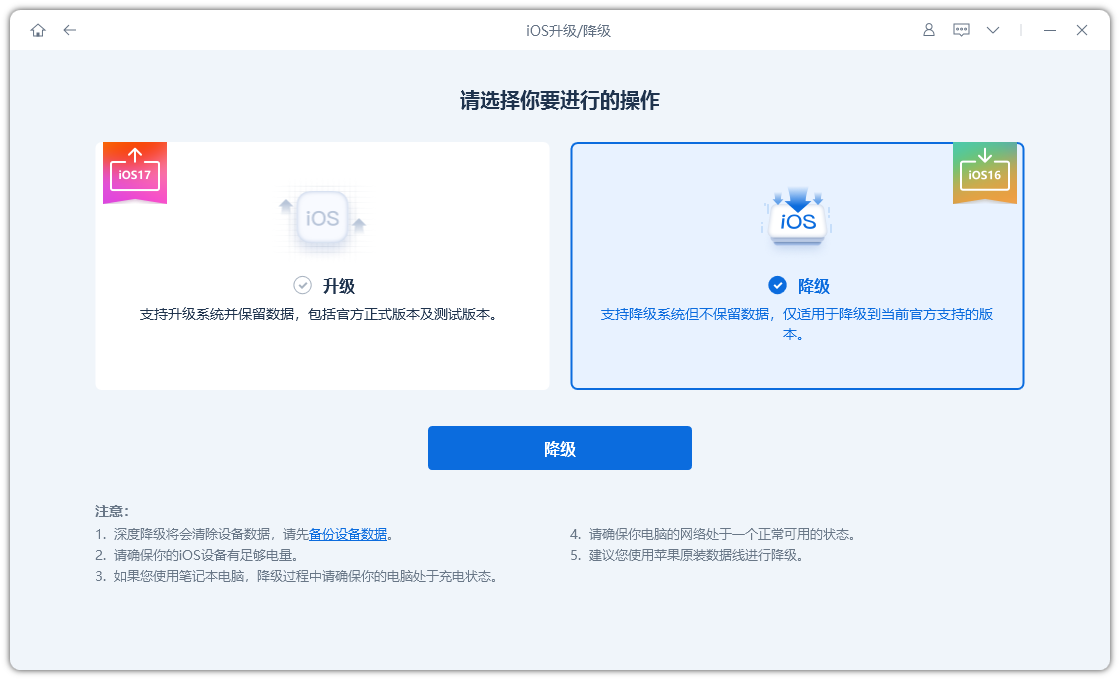
Task: Click the downgrade card description text
Action: (x=797, y=320)
